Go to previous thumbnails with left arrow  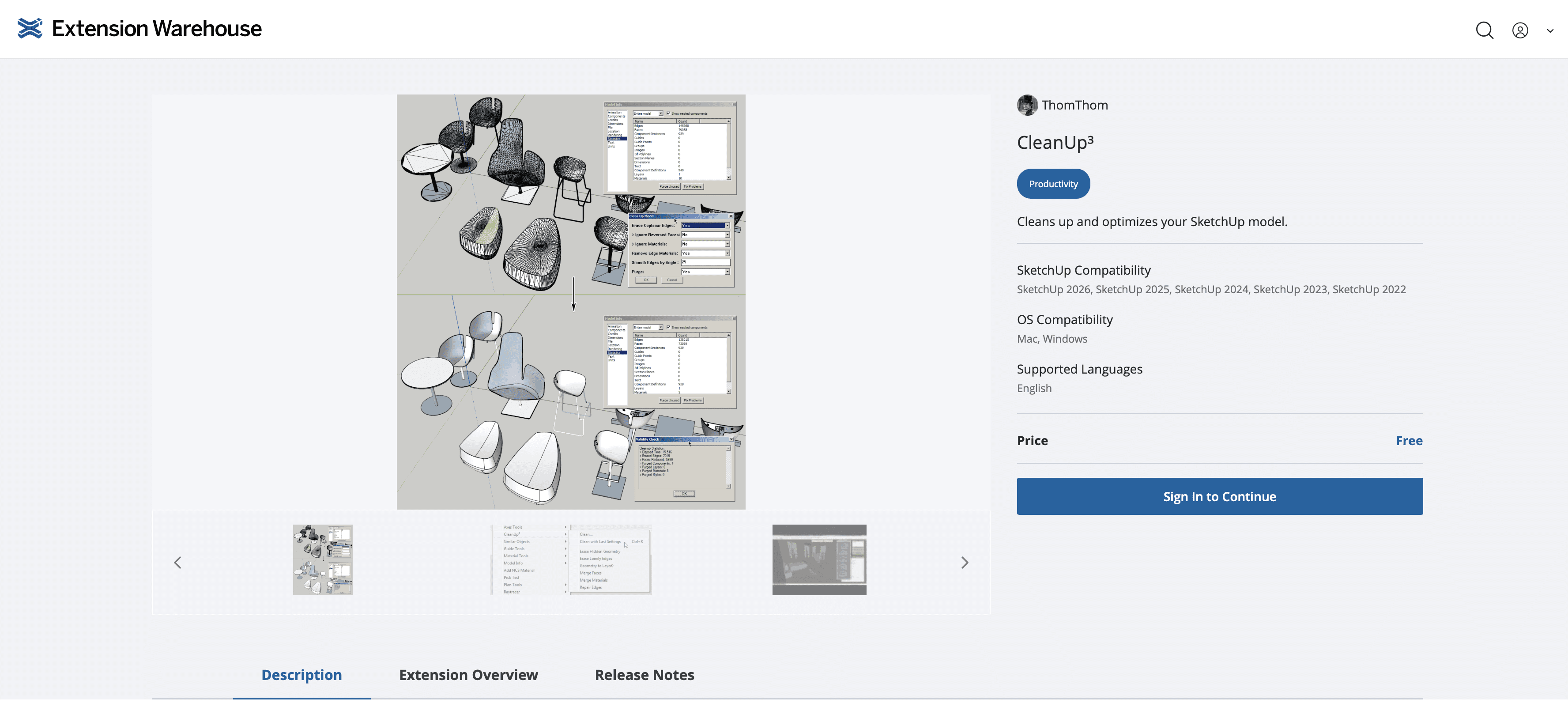tap(178, 563)
